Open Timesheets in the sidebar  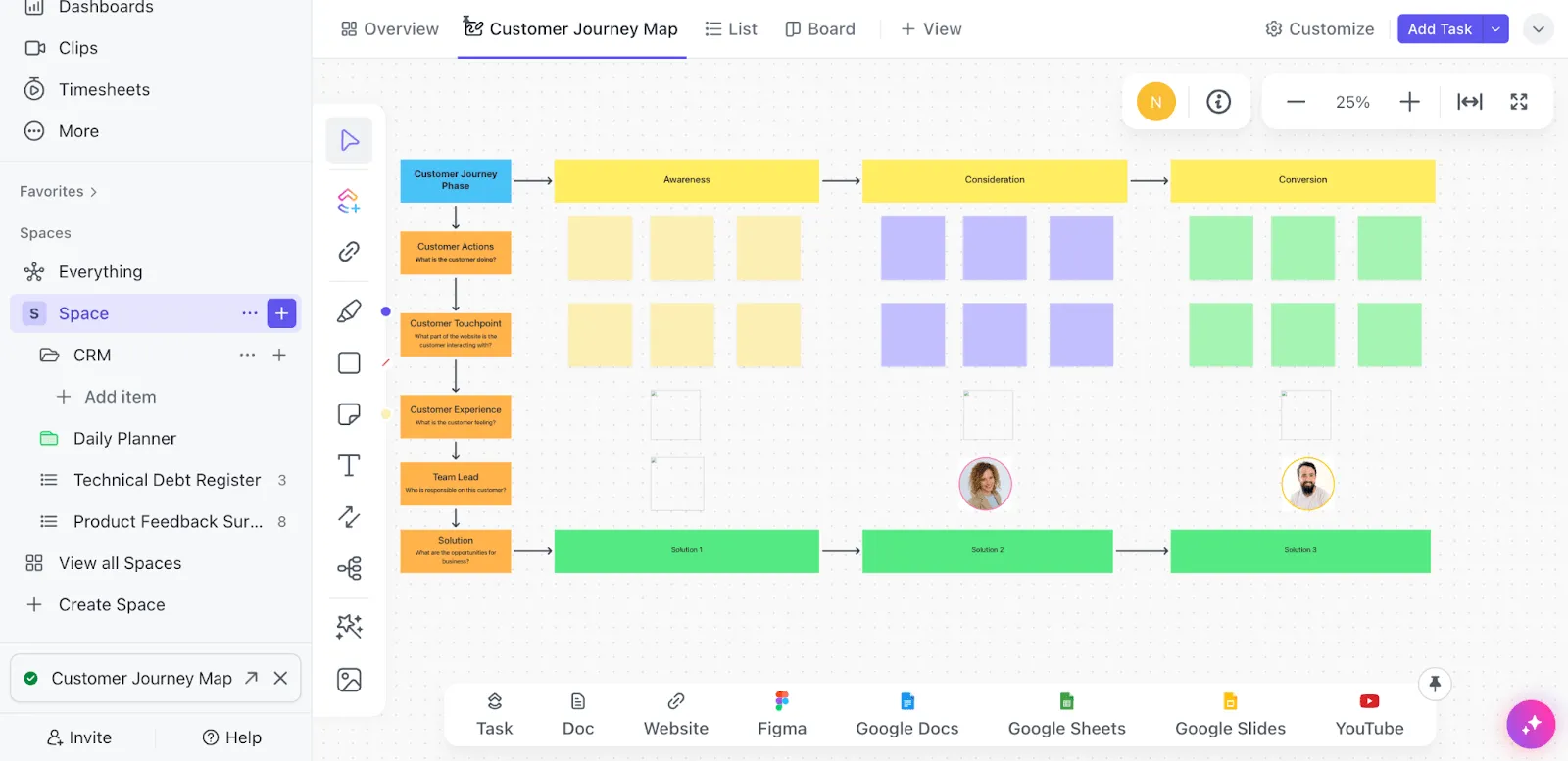click(x=86, y=90)
